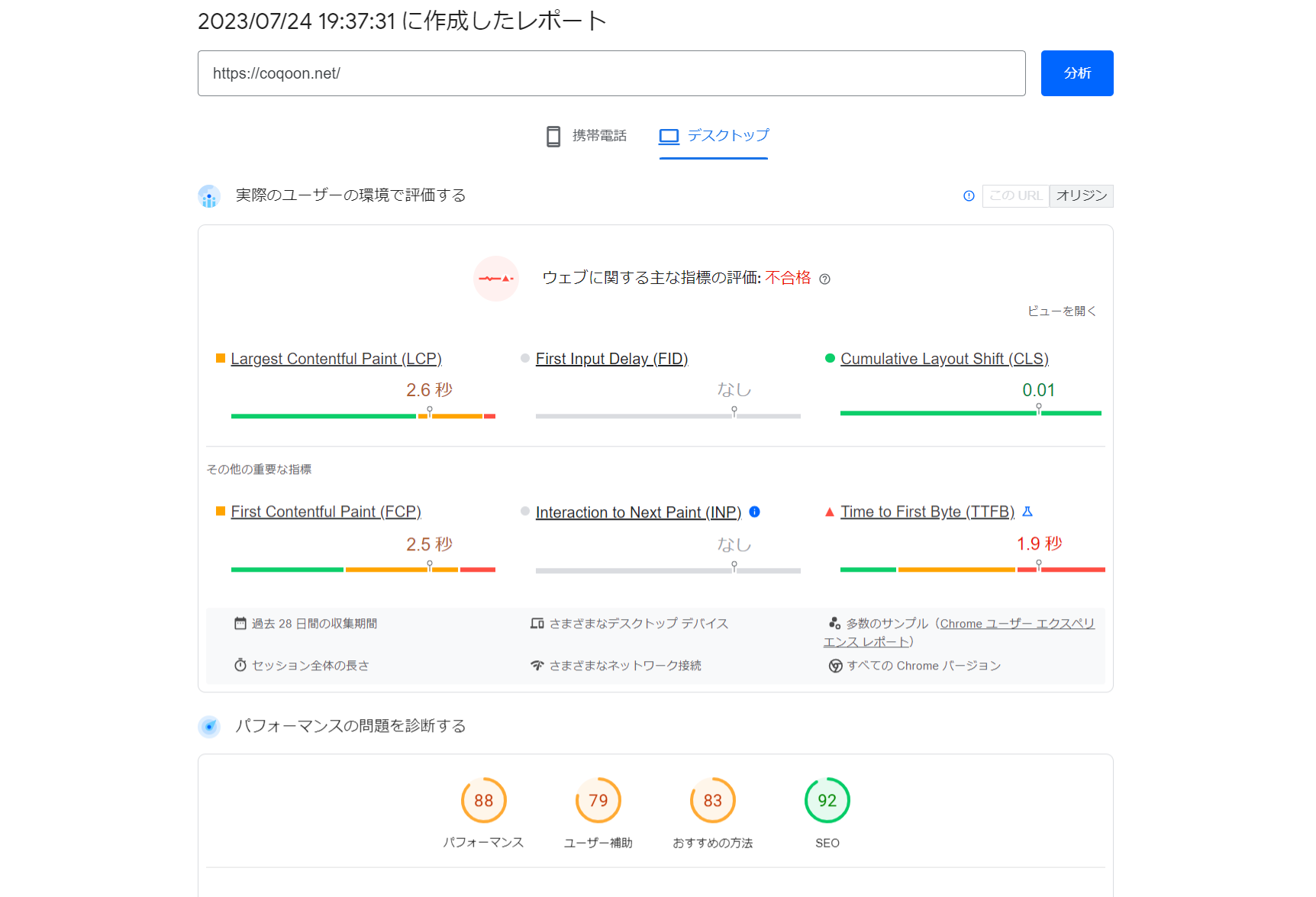This screenshot has width=1316, height=897.
Task: Open Cumulative Layout Shift (CLS) link
Action: click(944, 359)
